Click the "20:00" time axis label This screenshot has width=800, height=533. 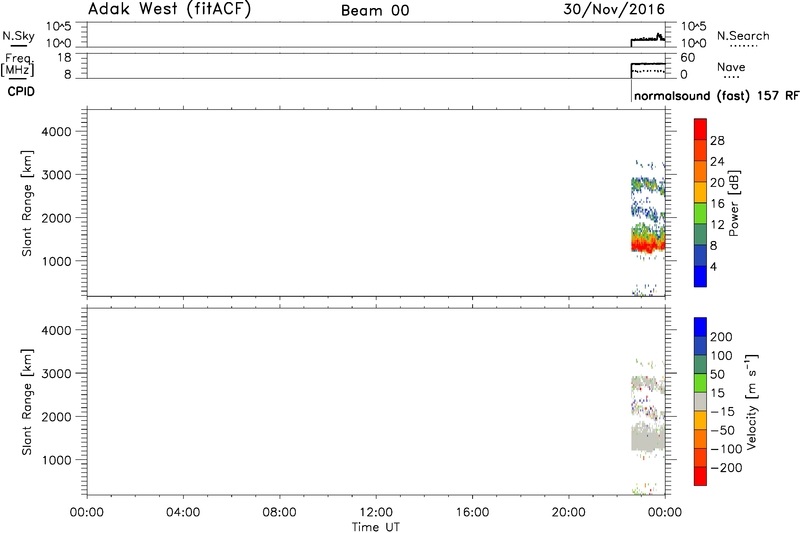[568, 512]
